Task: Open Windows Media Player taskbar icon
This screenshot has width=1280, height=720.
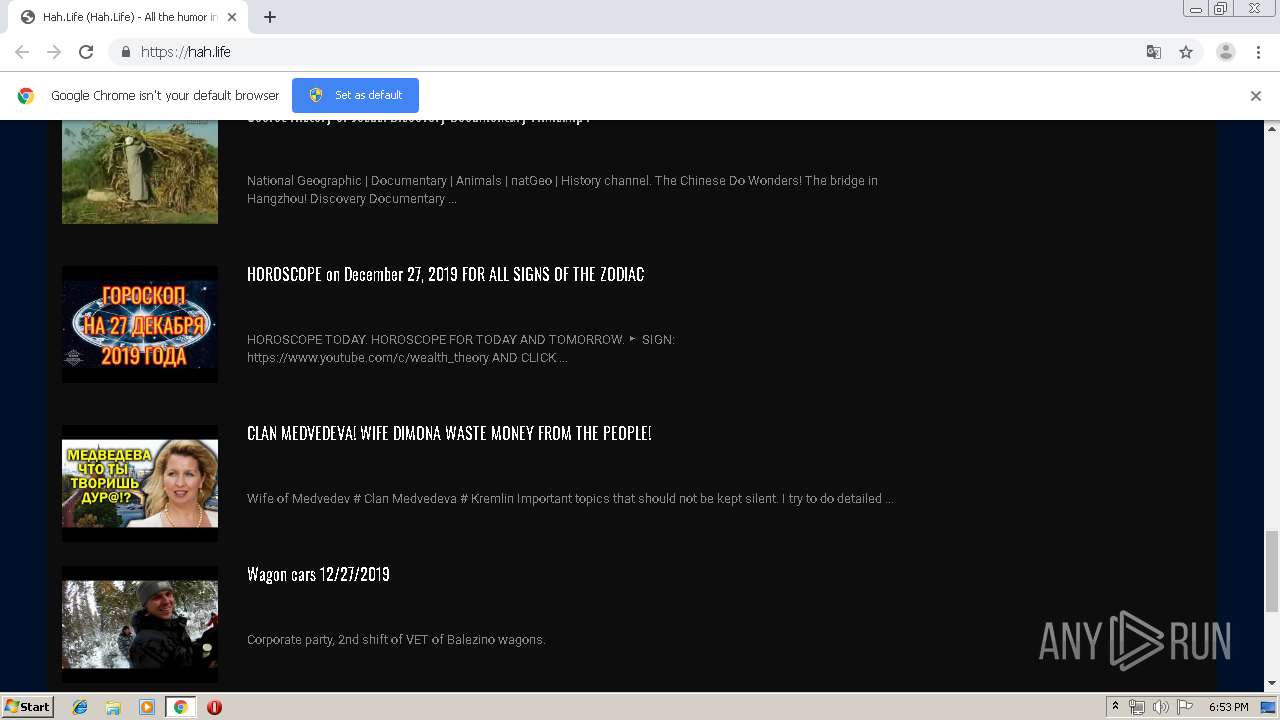Action: tap(147, 707)
